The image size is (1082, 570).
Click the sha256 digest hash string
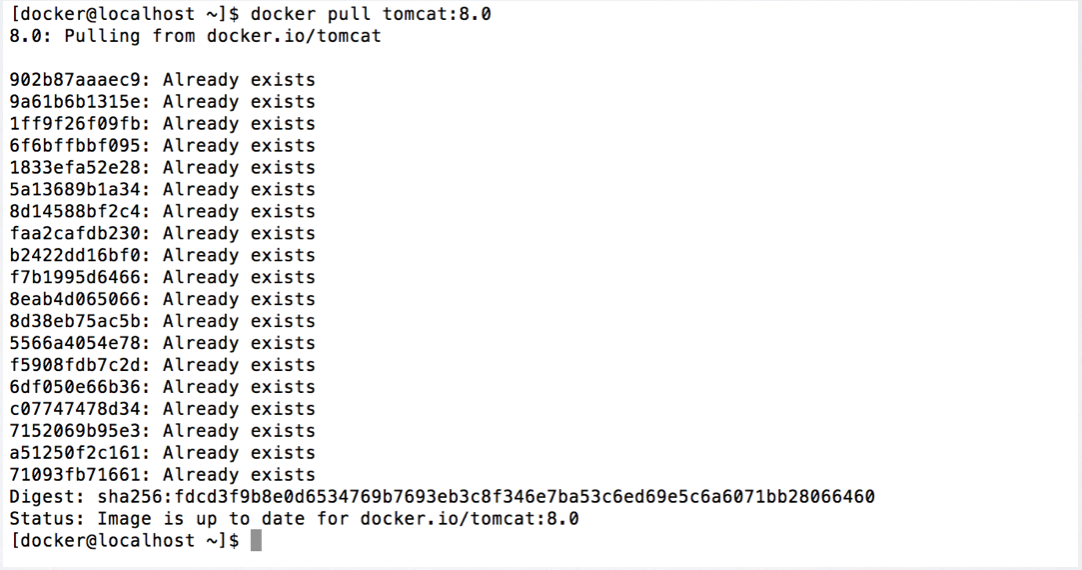click(x=486, y=497)
